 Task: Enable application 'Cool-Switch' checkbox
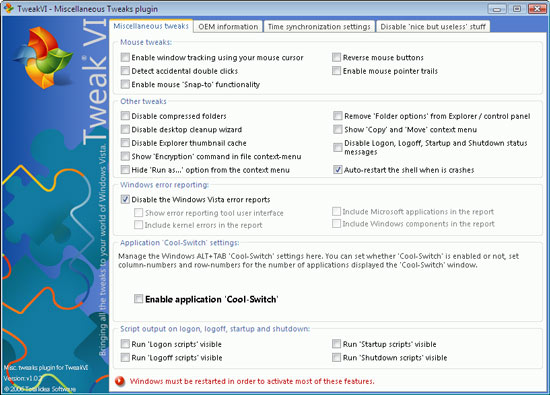139,299
